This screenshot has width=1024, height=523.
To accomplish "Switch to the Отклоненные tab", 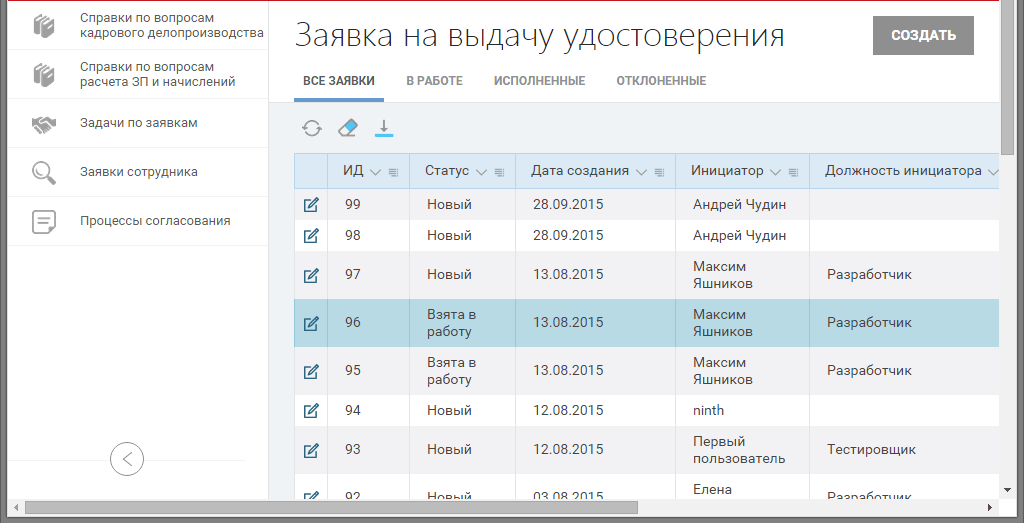I will tap(661, 81).
